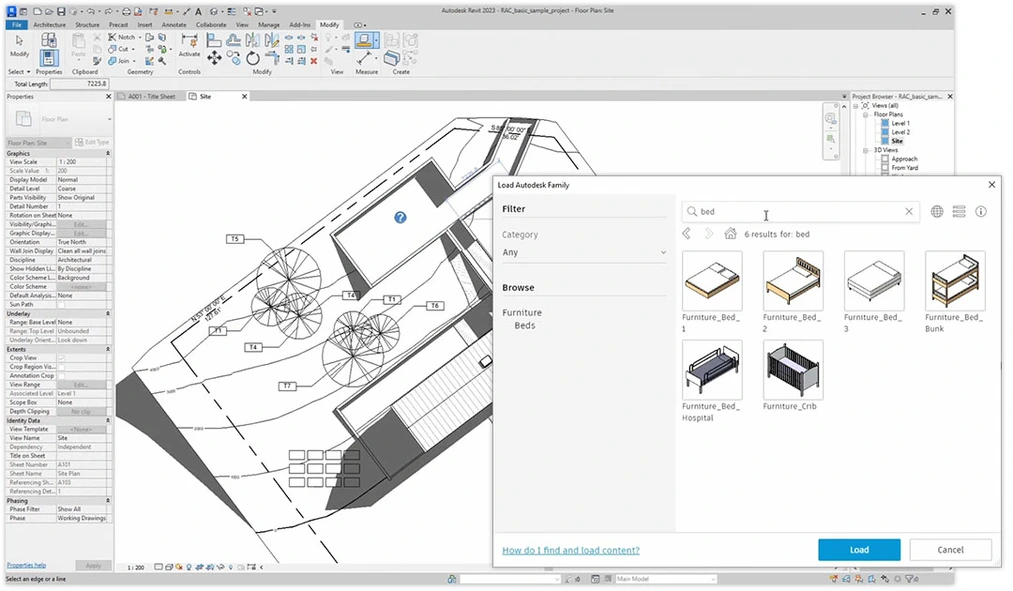The image size is (1013, 591).
Task: Toggle Reveal Hidden Elements on view control bar
Action: [x=230, y=567]
